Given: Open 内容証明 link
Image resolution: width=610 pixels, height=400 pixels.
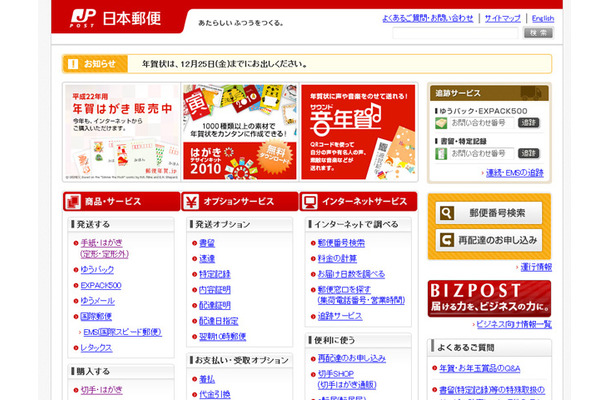Looking at the screenshot, I should pos(215,290).
